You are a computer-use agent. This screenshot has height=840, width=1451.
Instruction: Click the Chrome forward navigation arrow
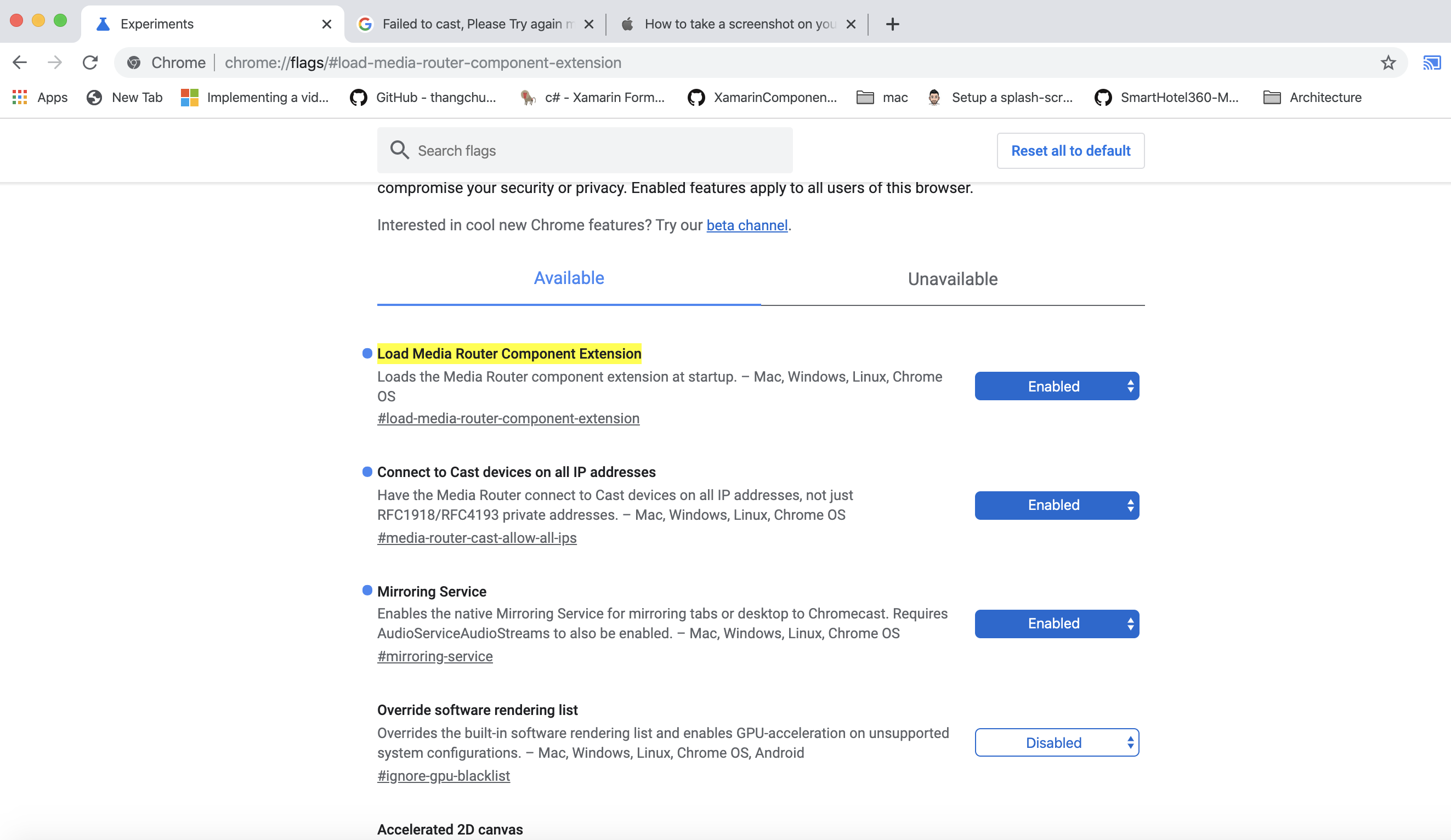click(x=55, y=62)
